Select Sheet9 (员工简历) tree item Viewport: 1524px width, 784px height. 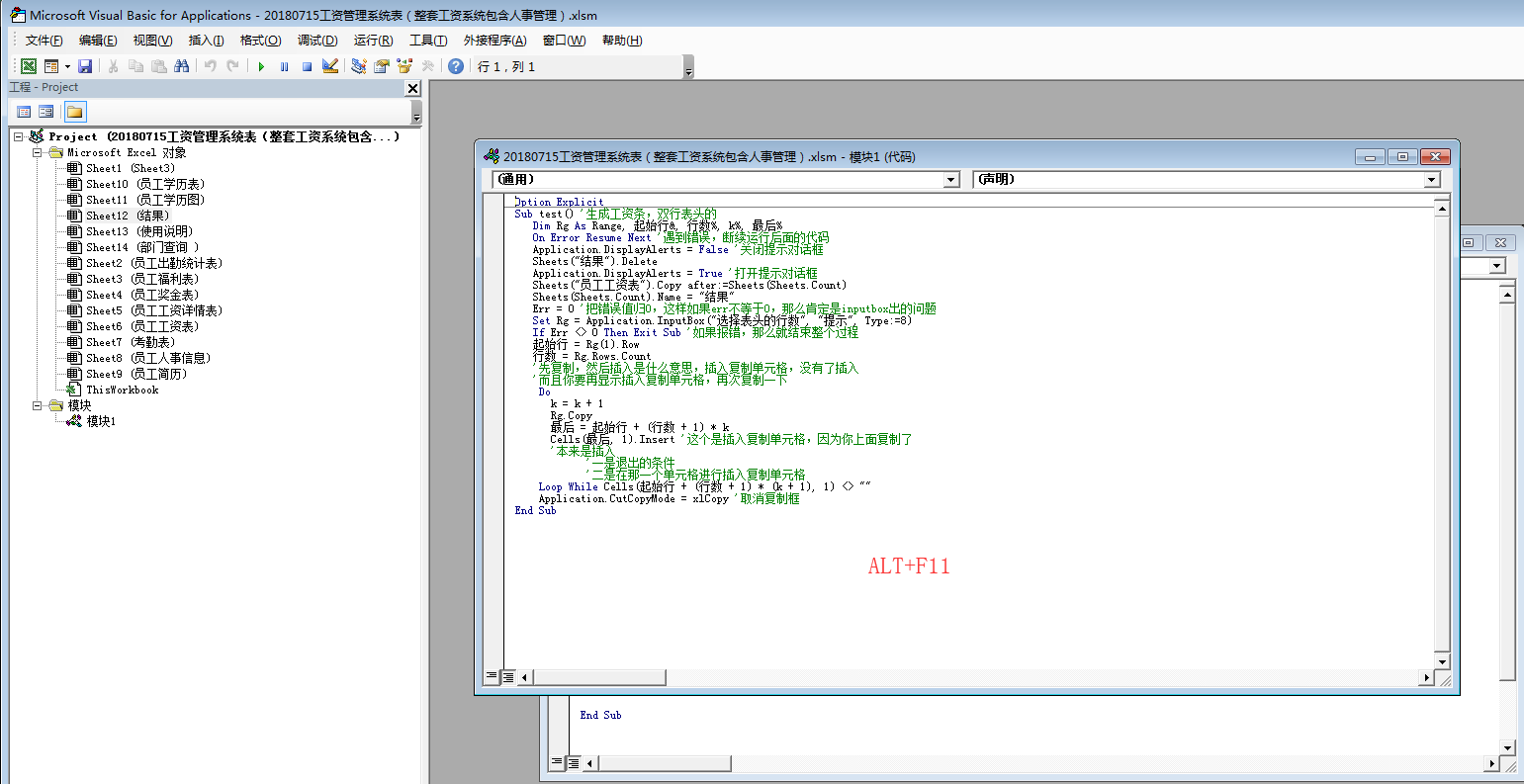(x=136, y=374)
